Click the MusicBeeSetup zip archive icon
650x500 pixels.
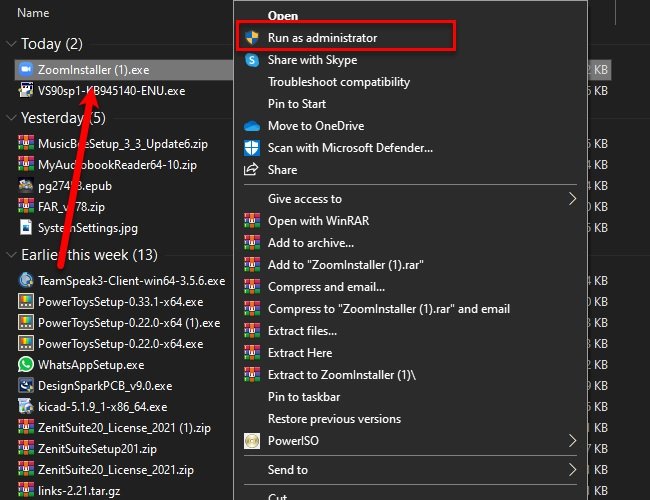pyautogui.click(x=26, y=143)
